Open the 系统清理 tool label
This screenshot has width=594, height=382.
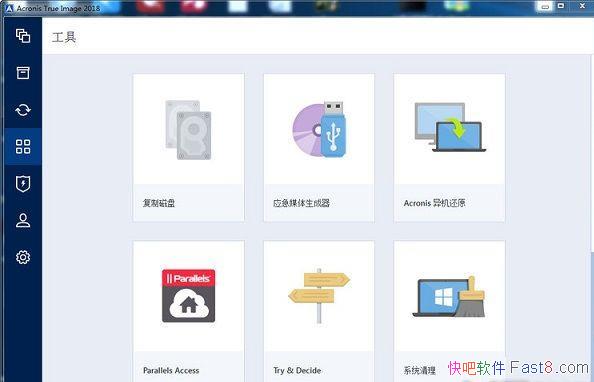tap(419, 370)
